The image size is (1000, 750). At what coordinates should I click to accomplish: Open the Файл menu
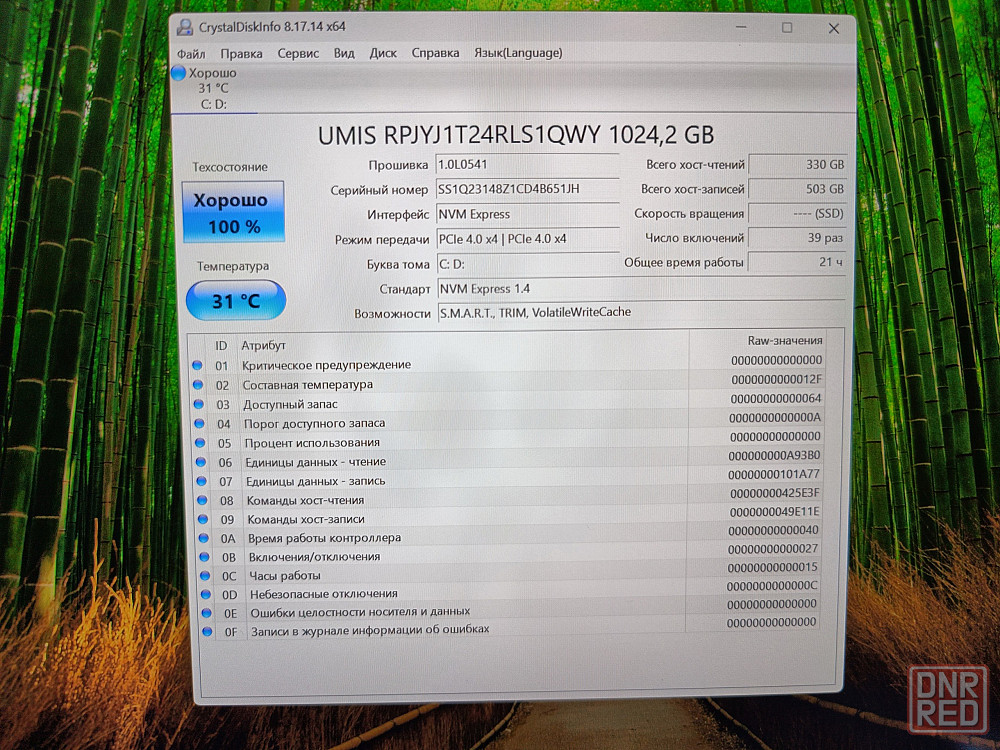191,54
